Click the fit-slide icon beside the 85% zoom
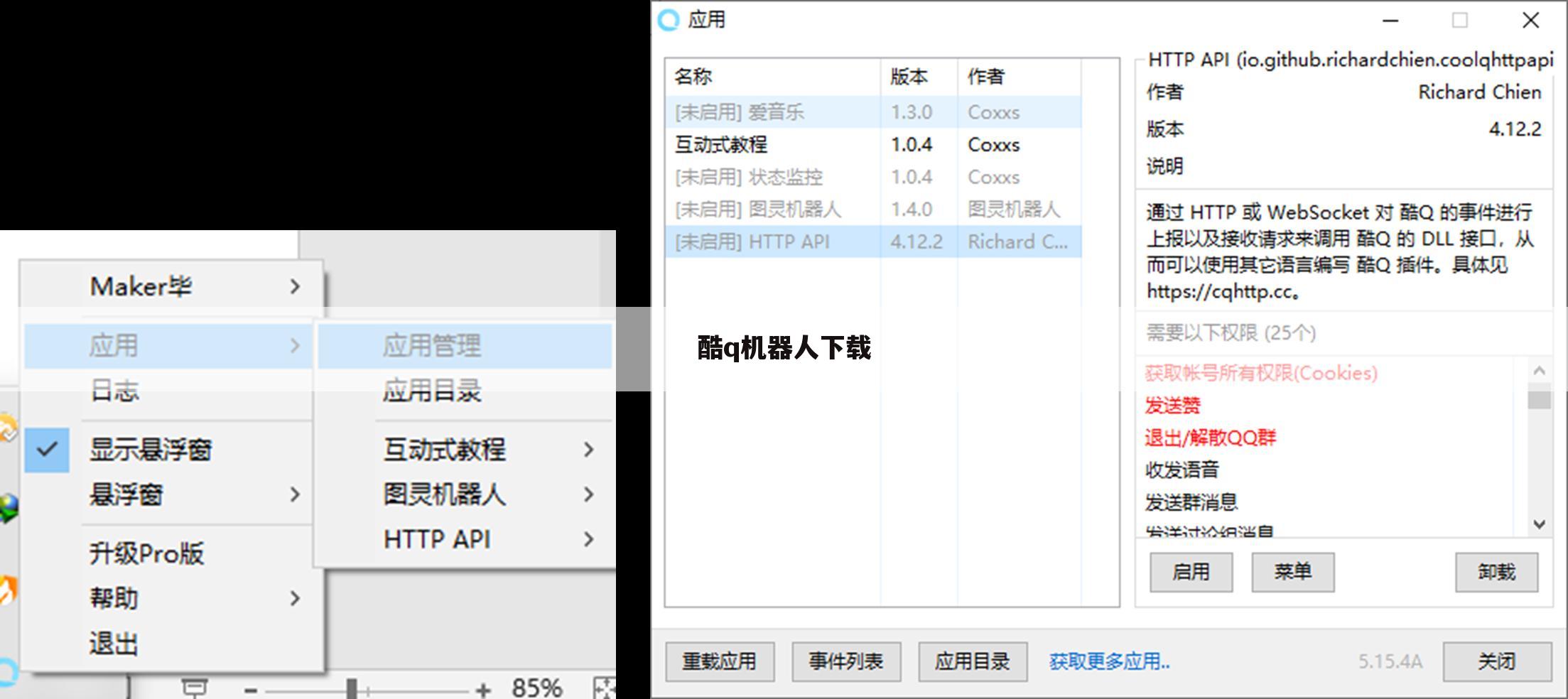This screenshot has height=699, width=1568. [605, 688]
